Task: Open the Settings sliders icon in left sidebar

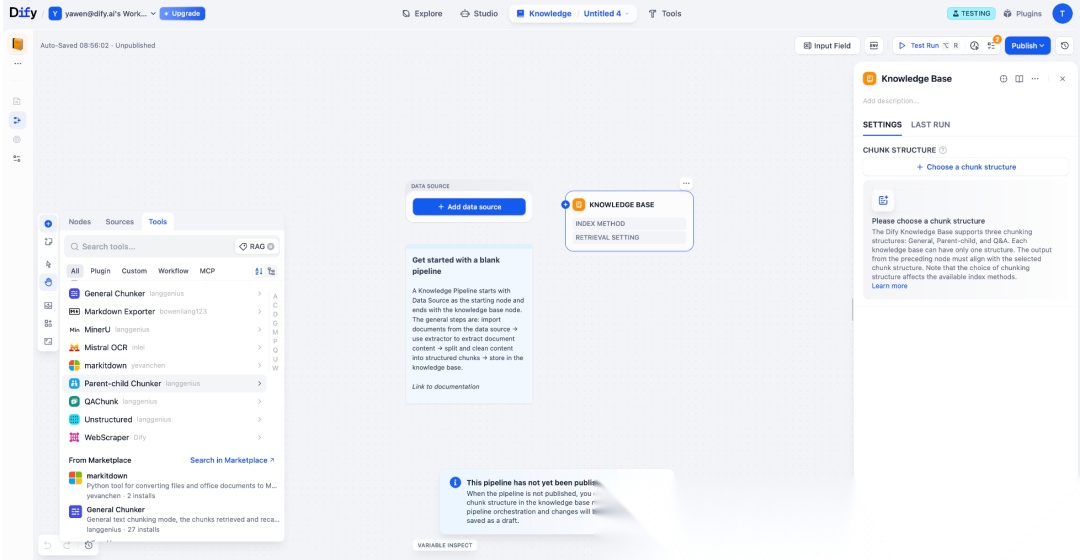Action: pos(17,158)
